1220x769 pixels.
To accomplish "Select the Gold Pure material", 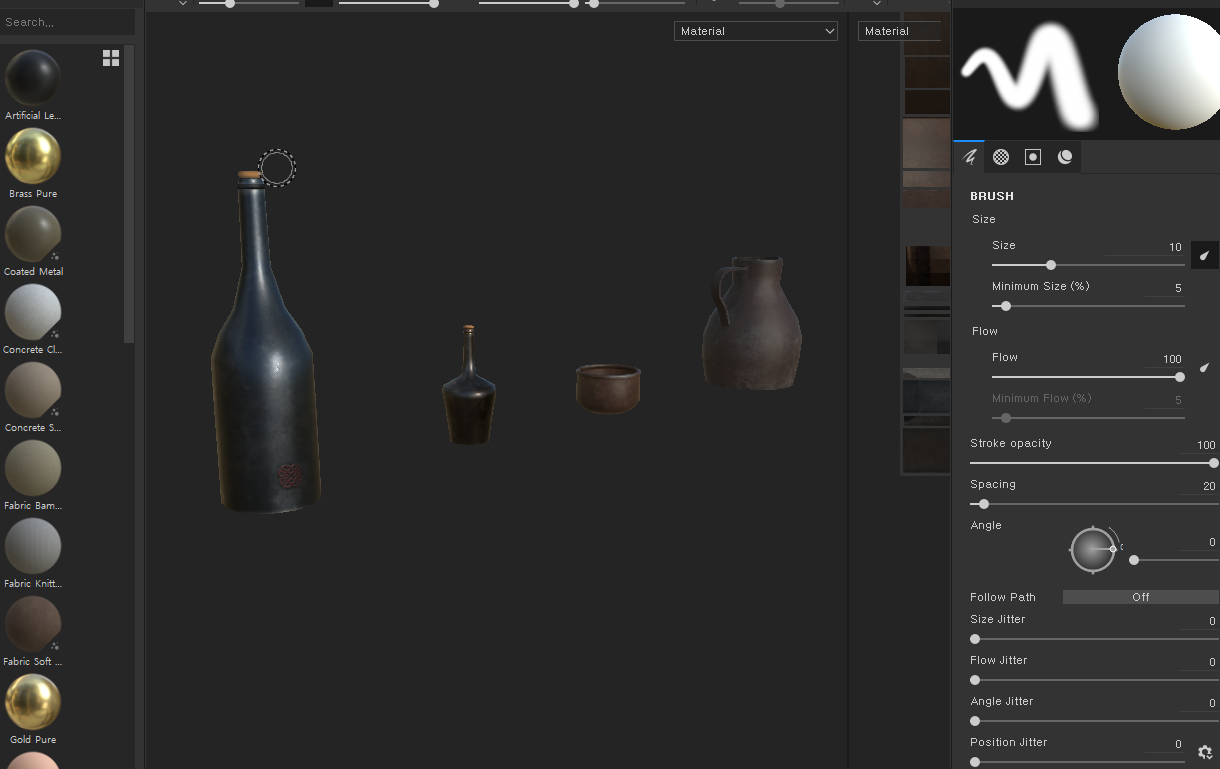I will pyautogui.click(x=33, y=709).
